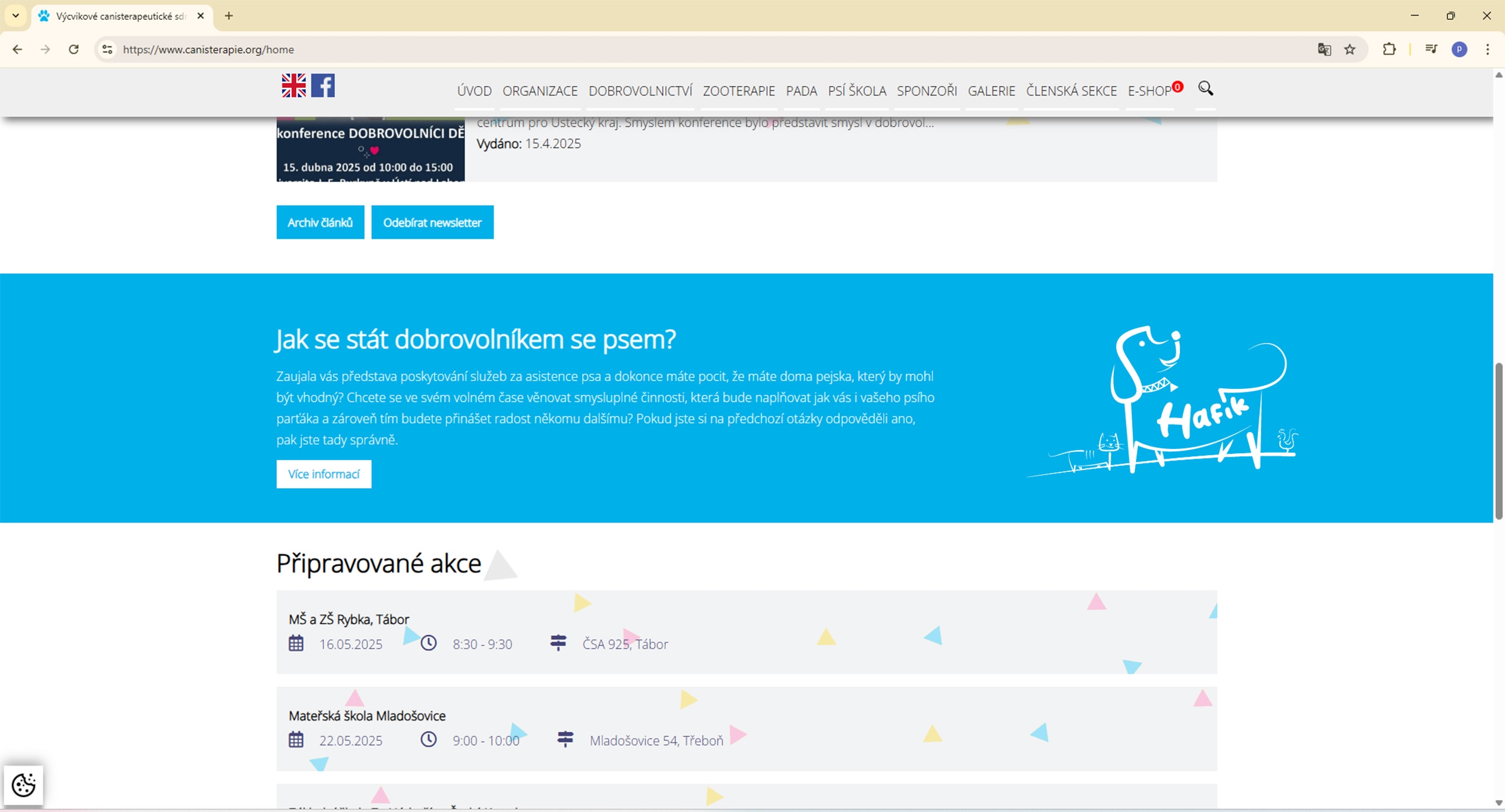
Task: Click the Odebírat newsletter button
Action: tap(432, 222)
